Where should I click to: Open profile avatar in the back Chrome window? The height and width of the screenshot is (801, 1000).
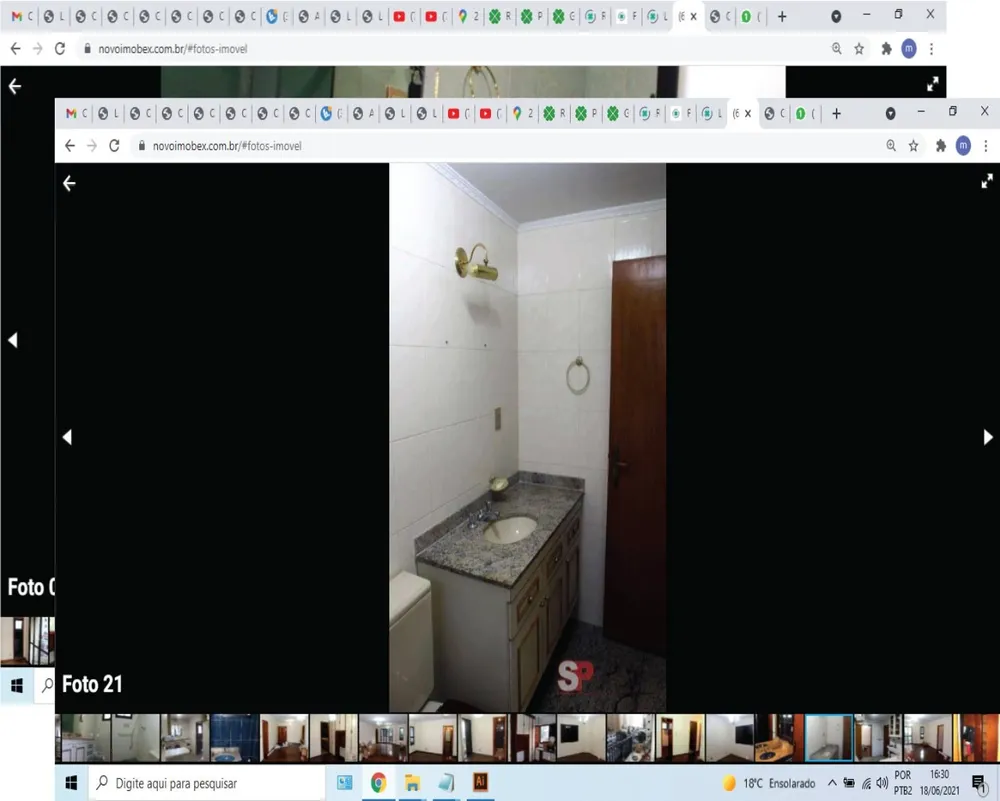coord(909,48)
